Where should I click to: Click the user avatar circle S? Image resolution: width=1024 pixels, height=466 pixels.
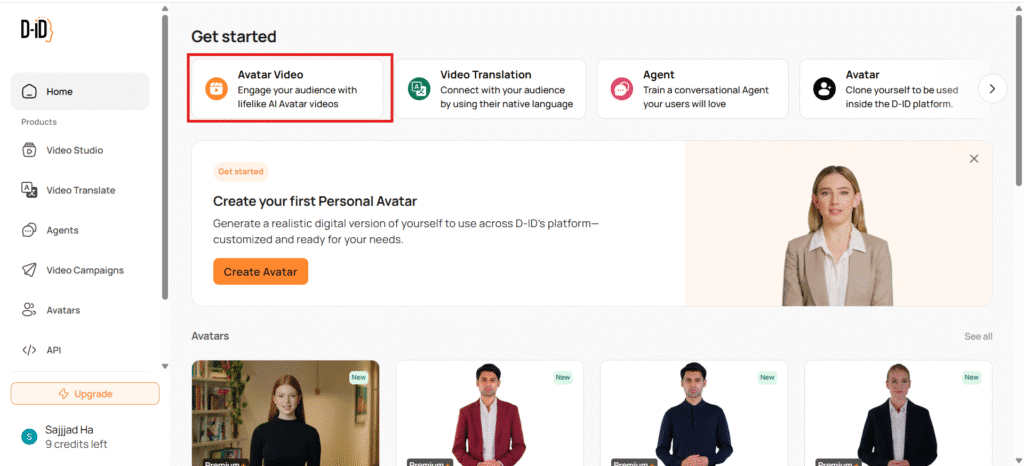29,437
